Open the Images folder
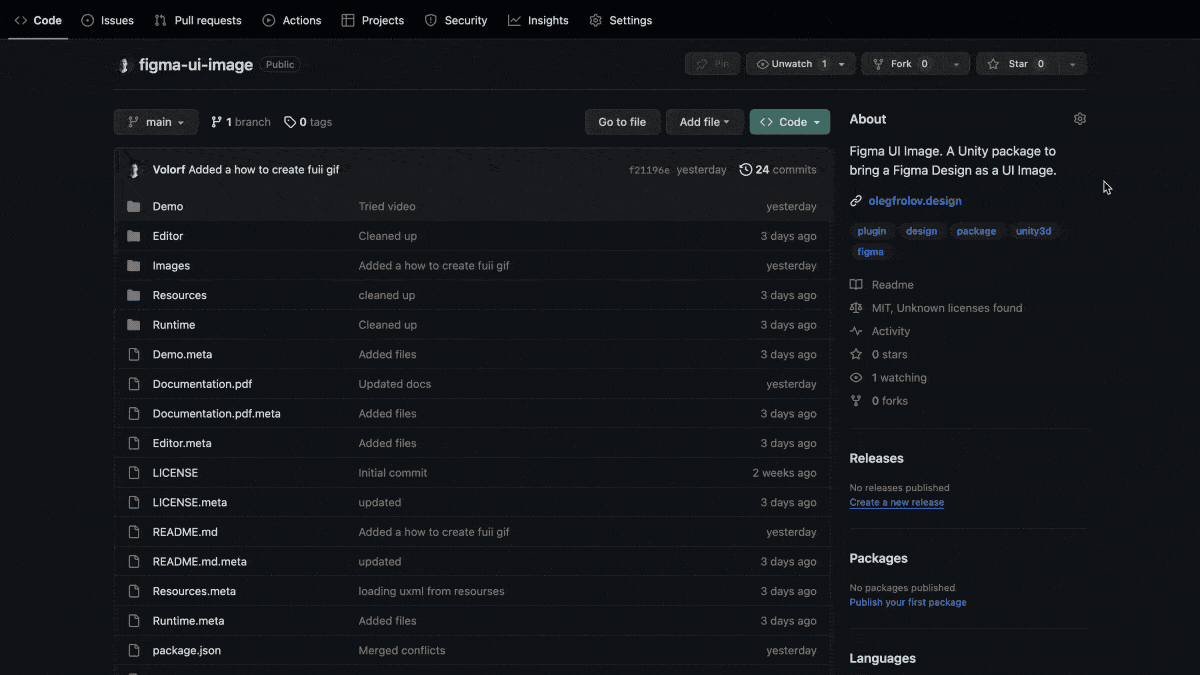Image resolution: width=1200 pixels, height=675 pixels. coord(171,266)
